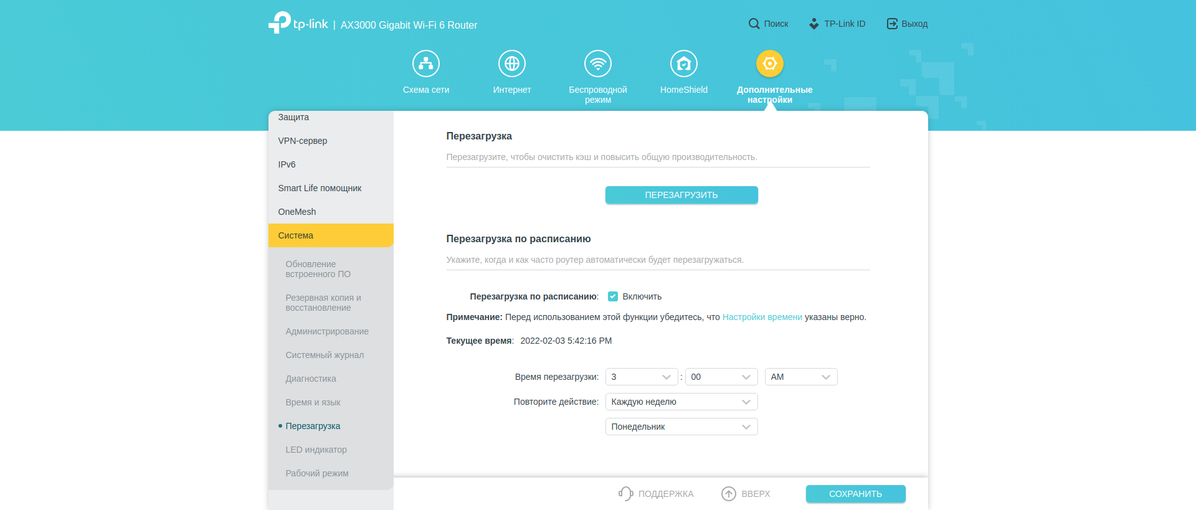Open the repeat frequency Каждую неделю dropdown
Image resolution: width=1196 pixels, height=510 pixels.
(681, 402)
